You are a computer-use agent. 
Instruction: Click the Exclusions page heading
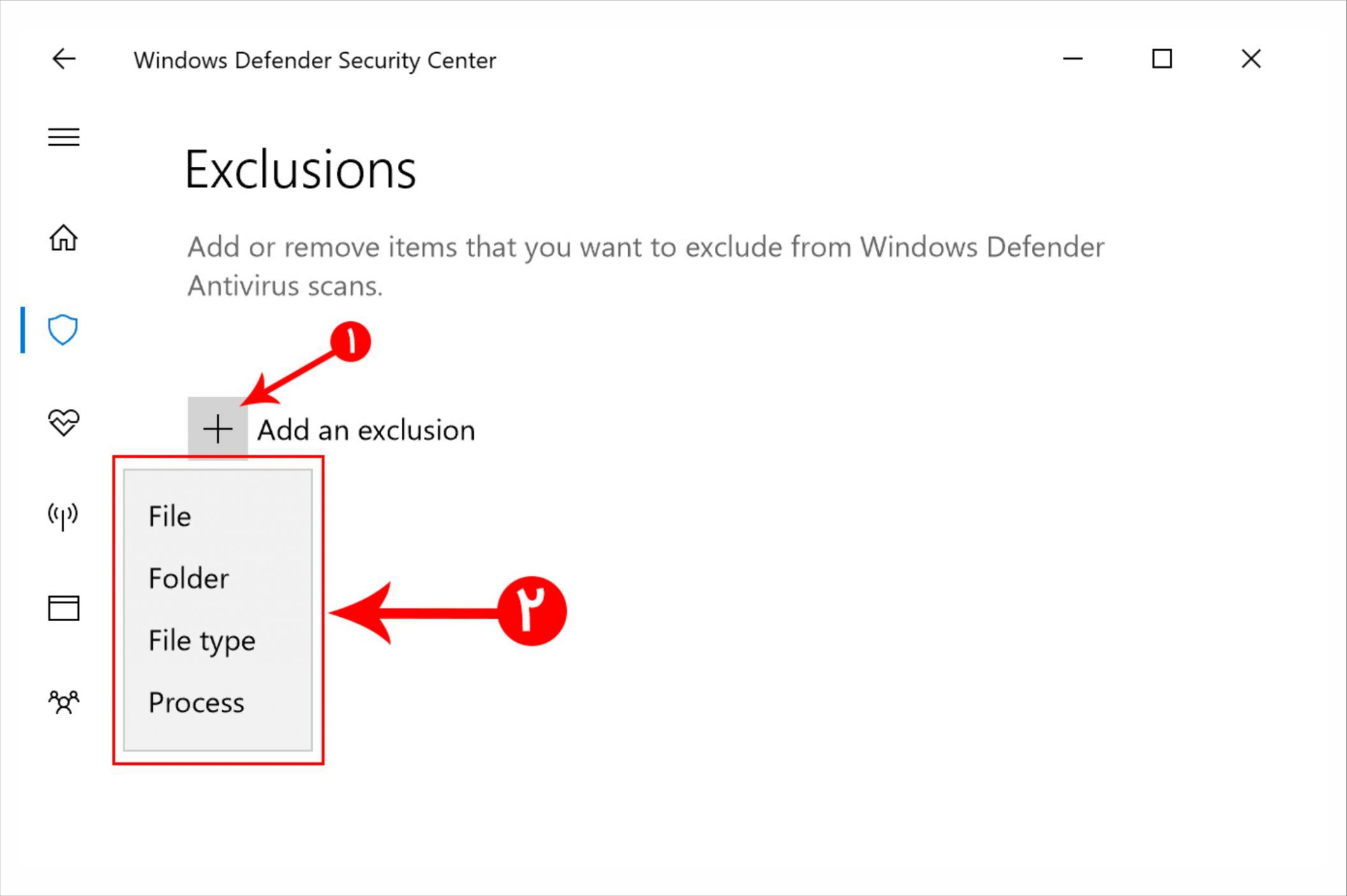coord(301,170)
